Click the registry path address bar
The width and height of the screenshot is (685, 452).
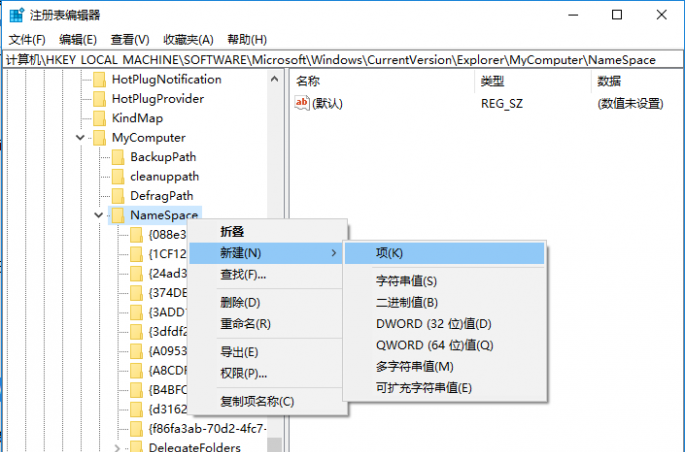[342, 60]
